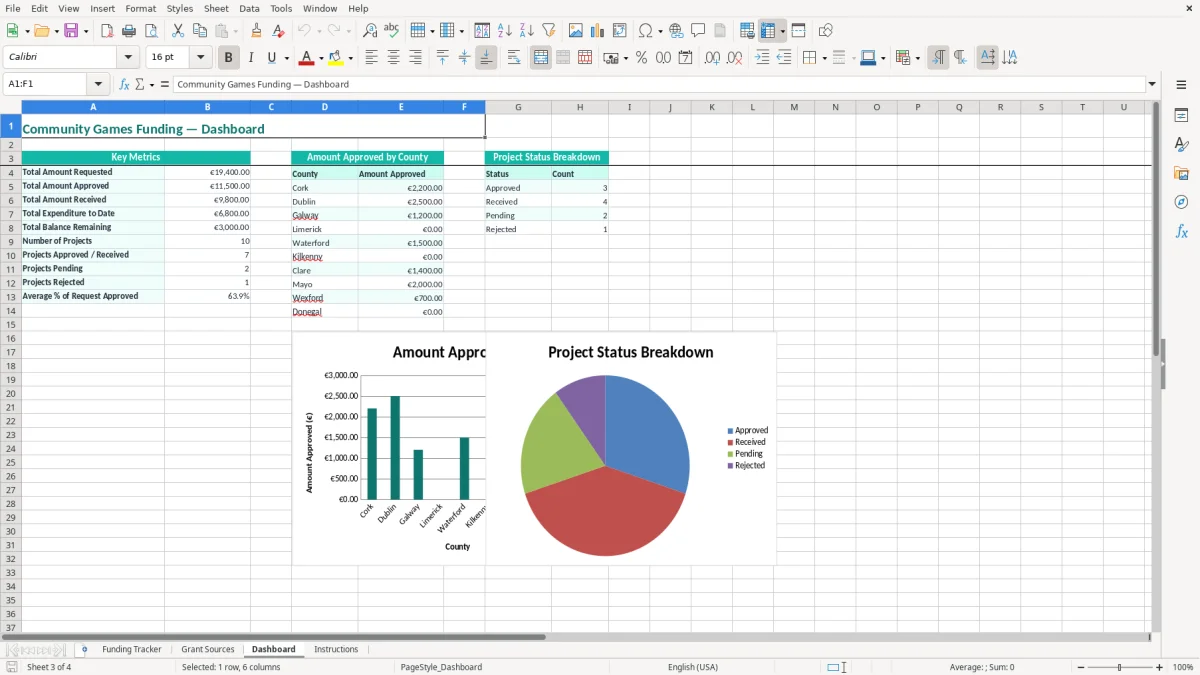Expand the formula bar
This screenshot has width=1200, height=675.
point(1152,84)
